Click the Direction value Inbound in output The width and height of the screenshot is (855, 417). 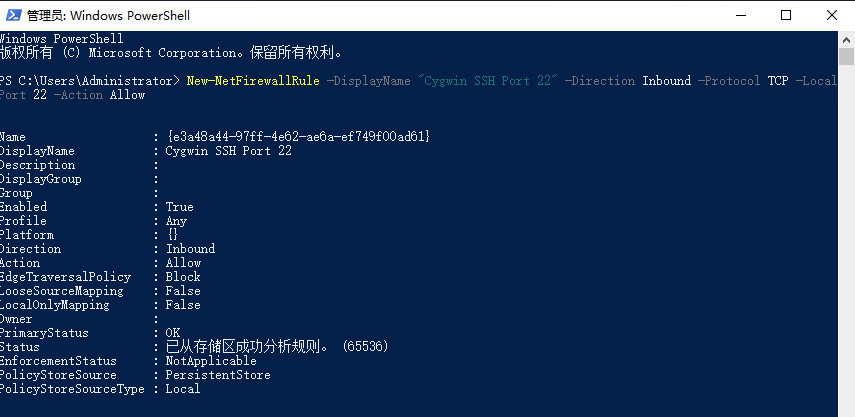pyautogui.click(x=190, y=249)
